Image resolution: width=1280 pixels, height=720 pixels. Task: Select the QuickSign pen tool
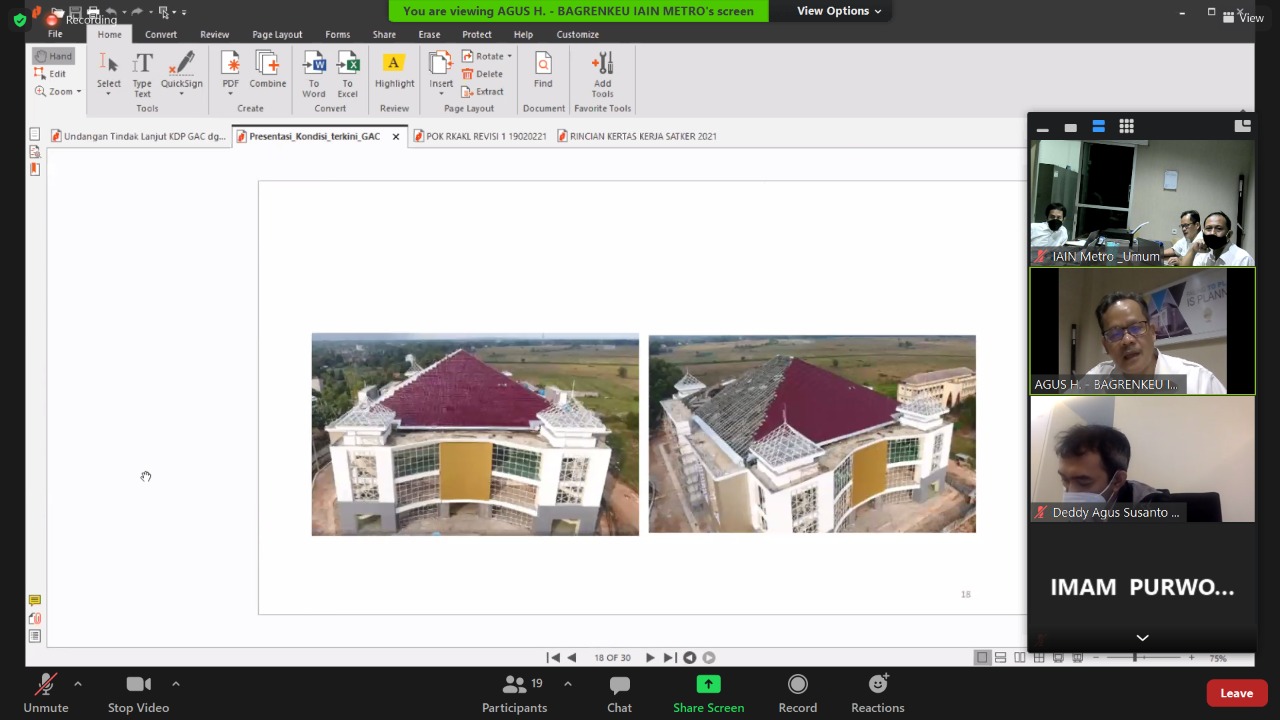pos(181,70)
